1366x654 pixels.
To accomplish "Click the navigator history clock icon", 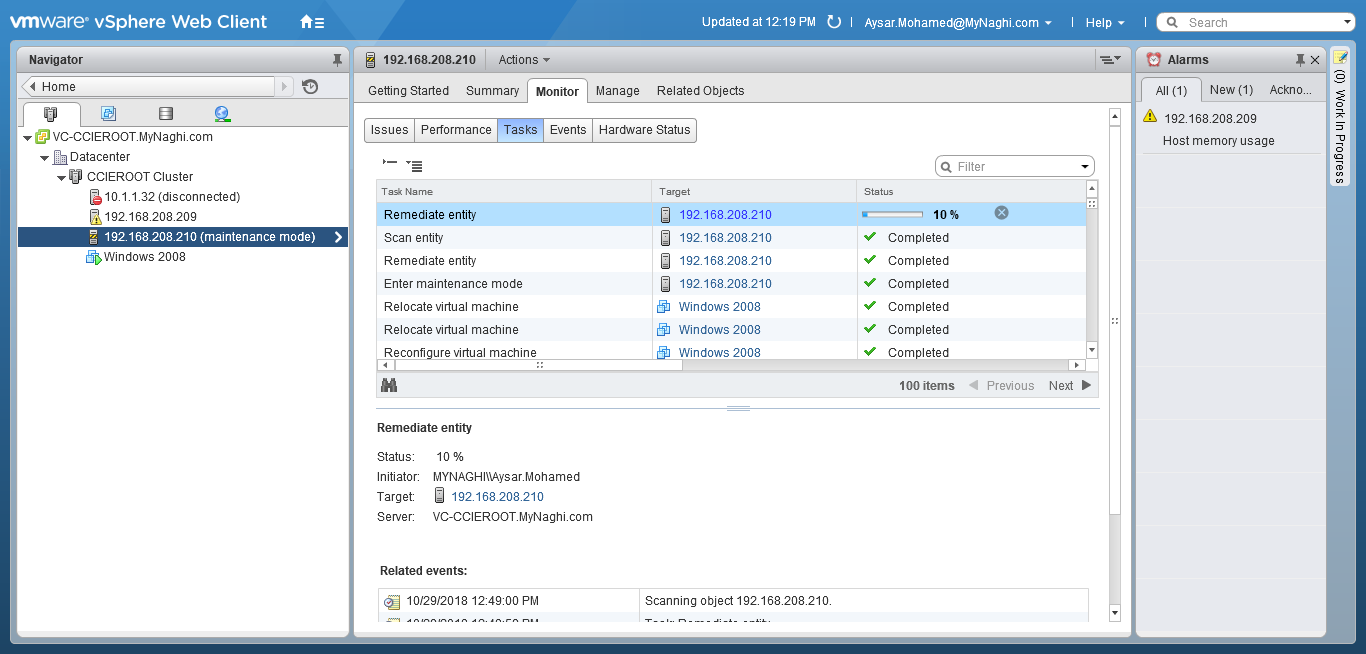I will click(x=310, y=87).
